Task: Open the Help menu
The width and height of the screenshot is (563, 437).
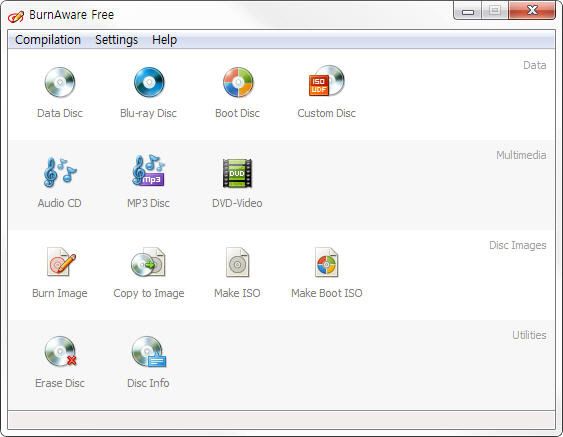Action: point(164,40)
